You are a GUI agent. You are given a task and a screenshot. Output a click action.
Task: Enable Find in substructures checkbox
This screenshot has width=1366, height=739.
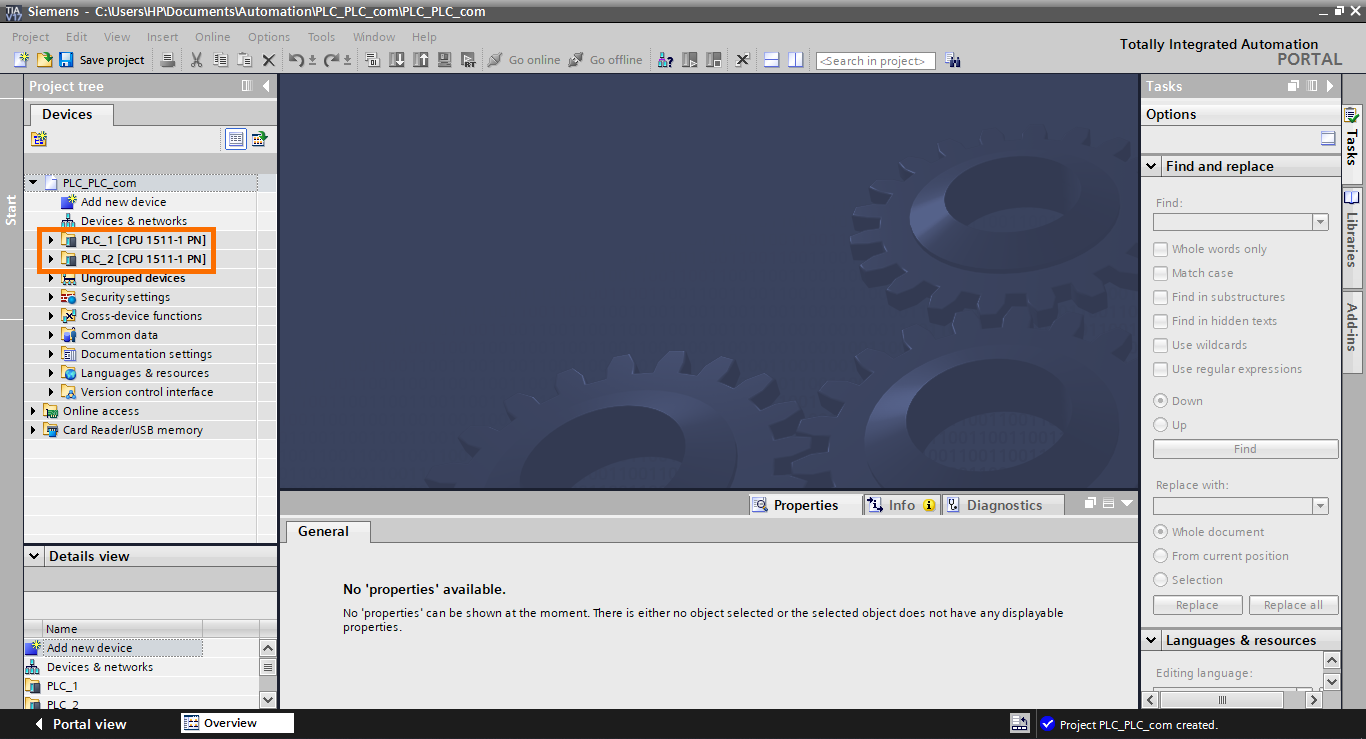(x=1160, y=297)
